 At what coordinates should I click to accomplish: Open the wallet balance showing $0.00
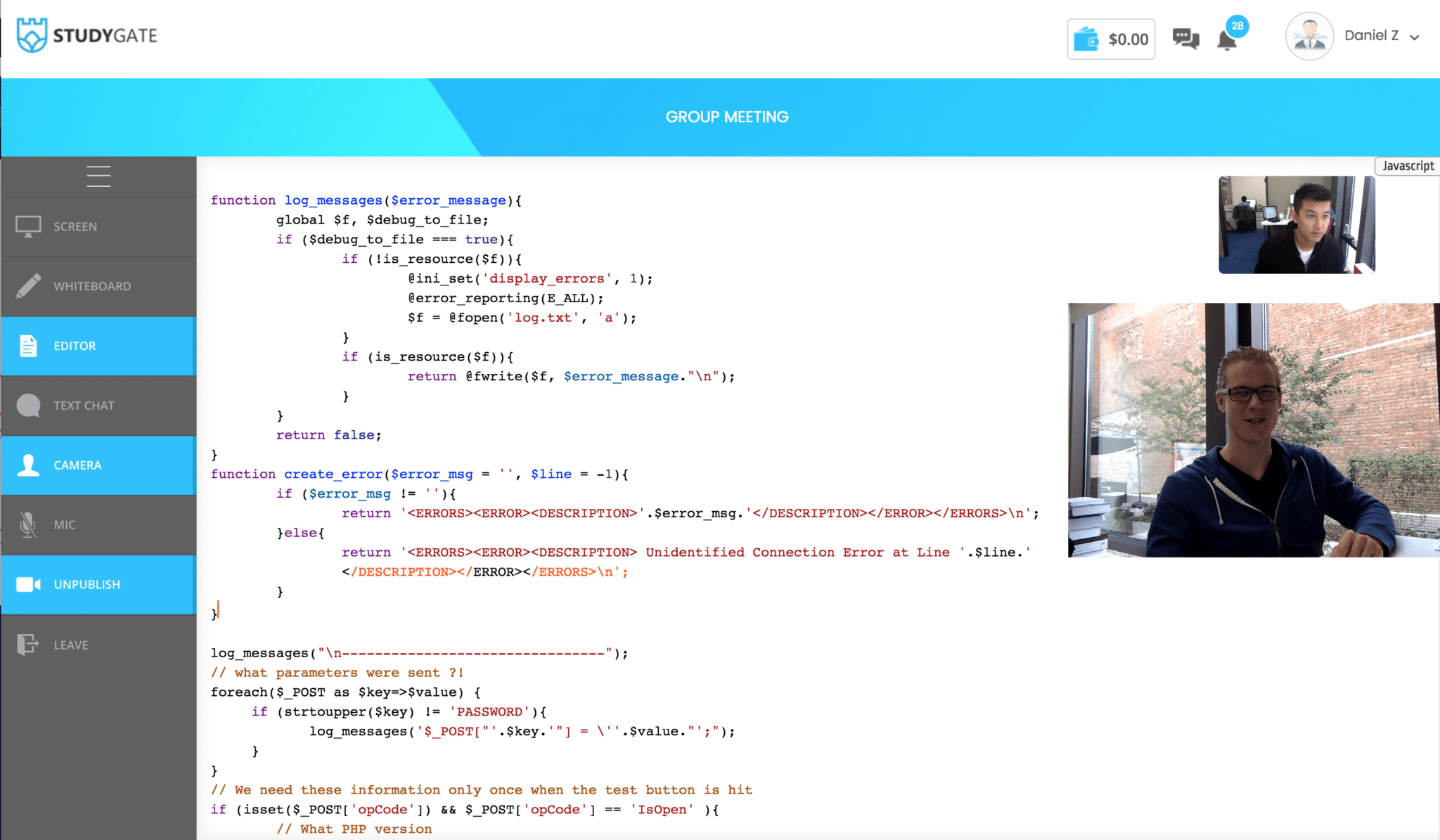(x=1111, y=39)
